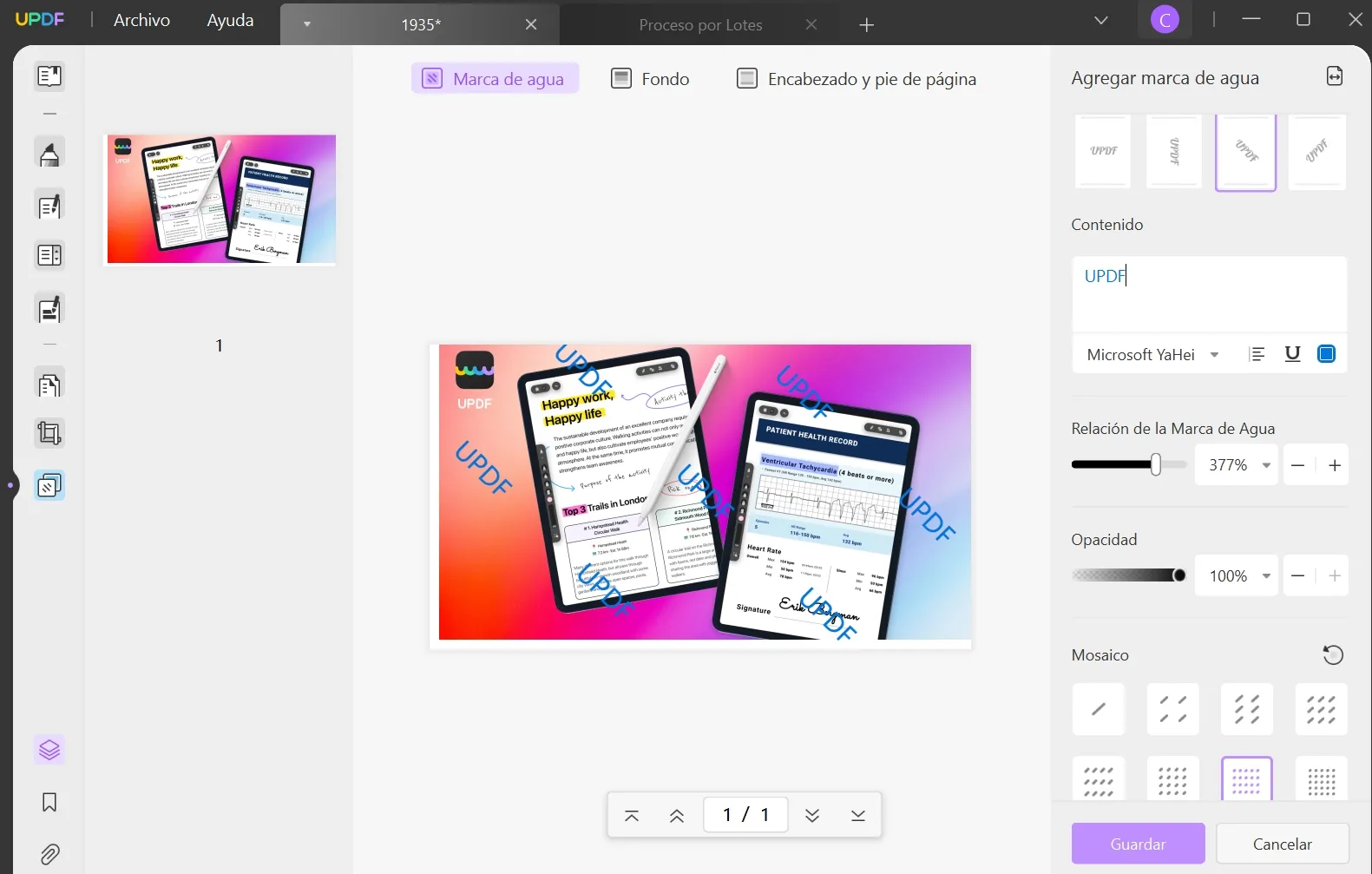This screenshot has width=1372, height=874.
Task: Decrease opacity with minus button
Action: pyautogui.click(x=1298, y=575)
